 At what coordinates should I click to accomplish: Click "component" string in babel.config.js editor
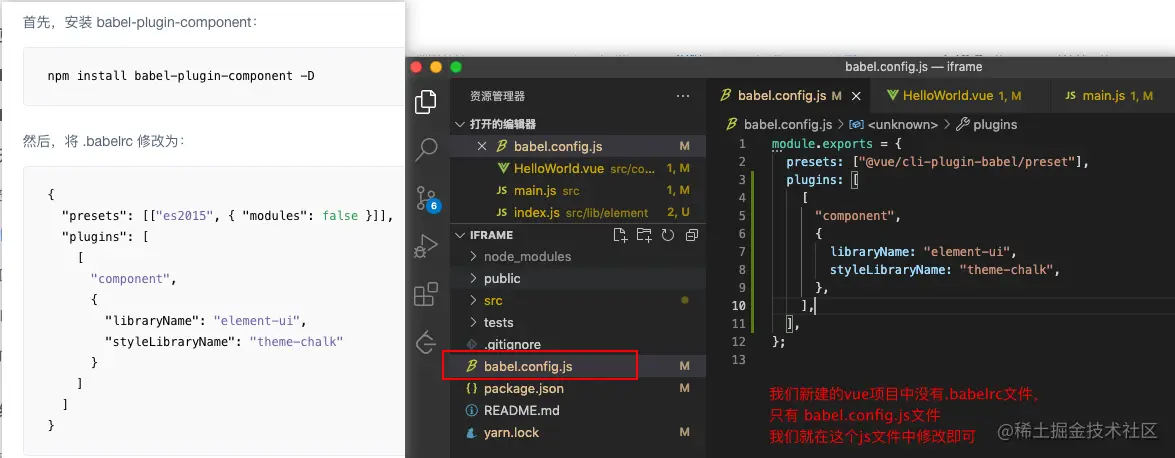pyautogui.click(x=857, y=216)
